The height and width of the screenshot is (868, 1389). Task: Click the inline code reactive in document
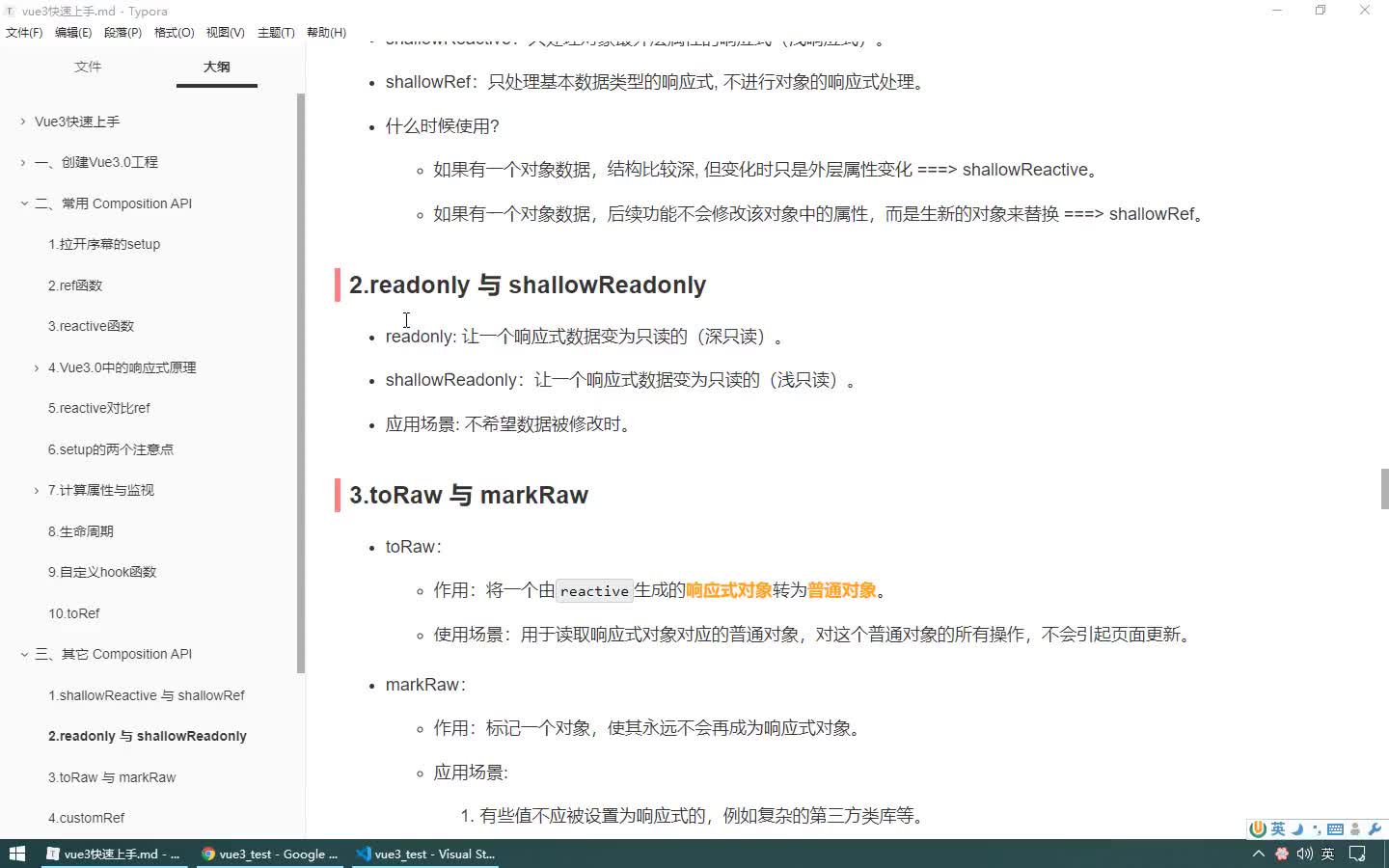point(594,590)
